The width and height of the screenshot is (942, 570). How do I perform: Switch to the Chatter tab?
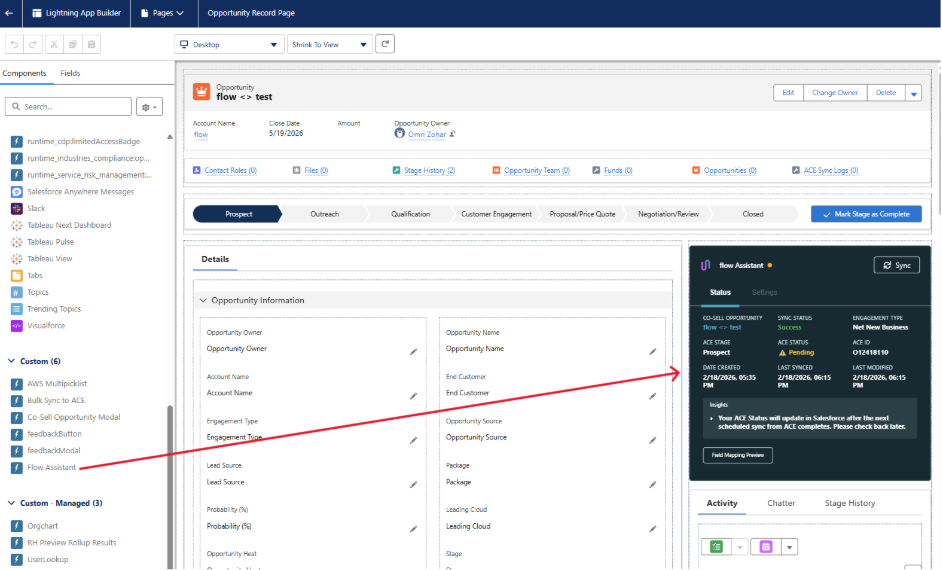[781, 503]
